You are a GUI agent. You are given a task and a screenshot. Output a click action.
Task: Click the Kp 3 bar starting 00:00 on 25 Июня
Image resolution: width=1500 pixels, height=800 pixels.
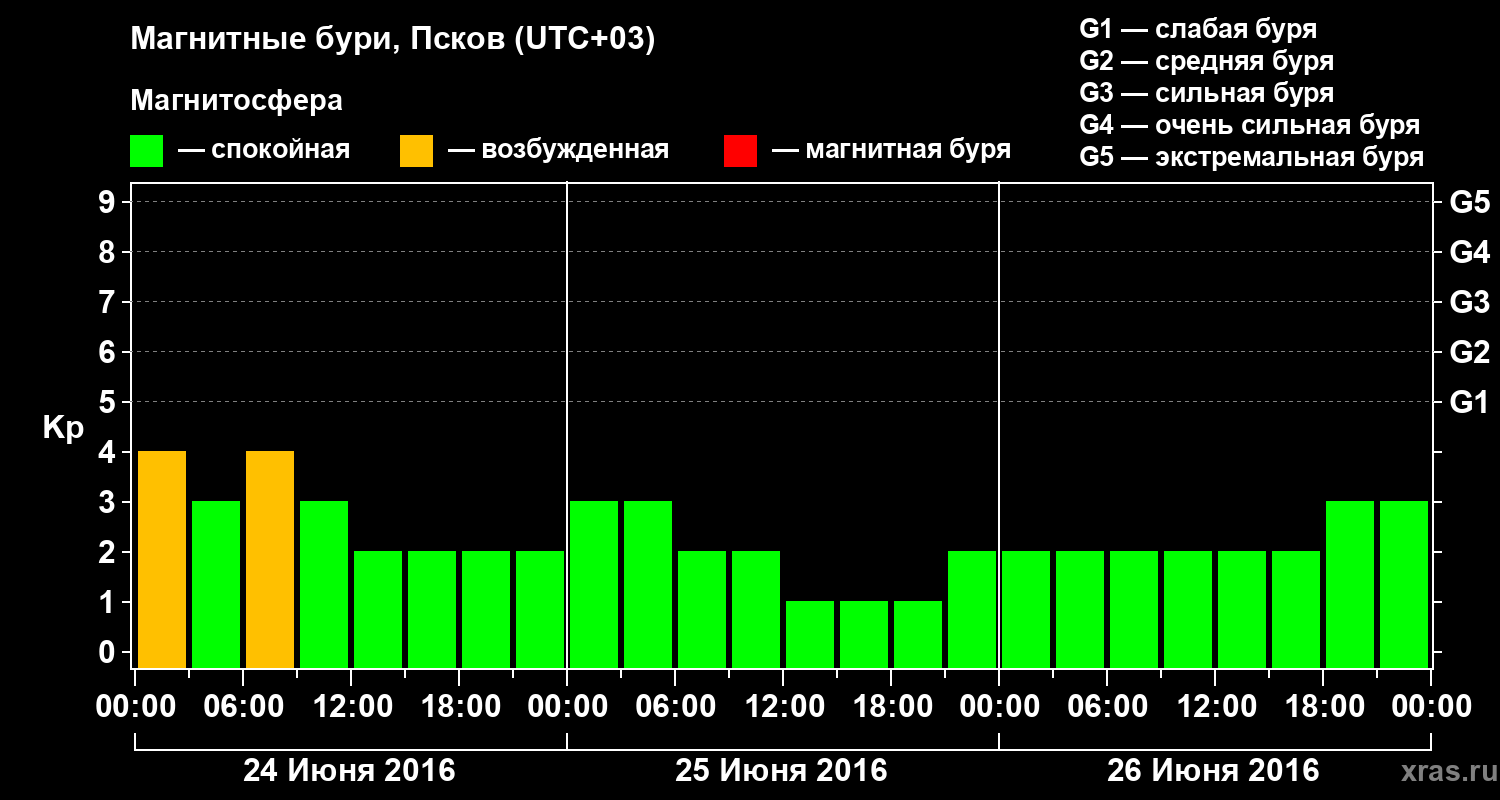point(594,584)
